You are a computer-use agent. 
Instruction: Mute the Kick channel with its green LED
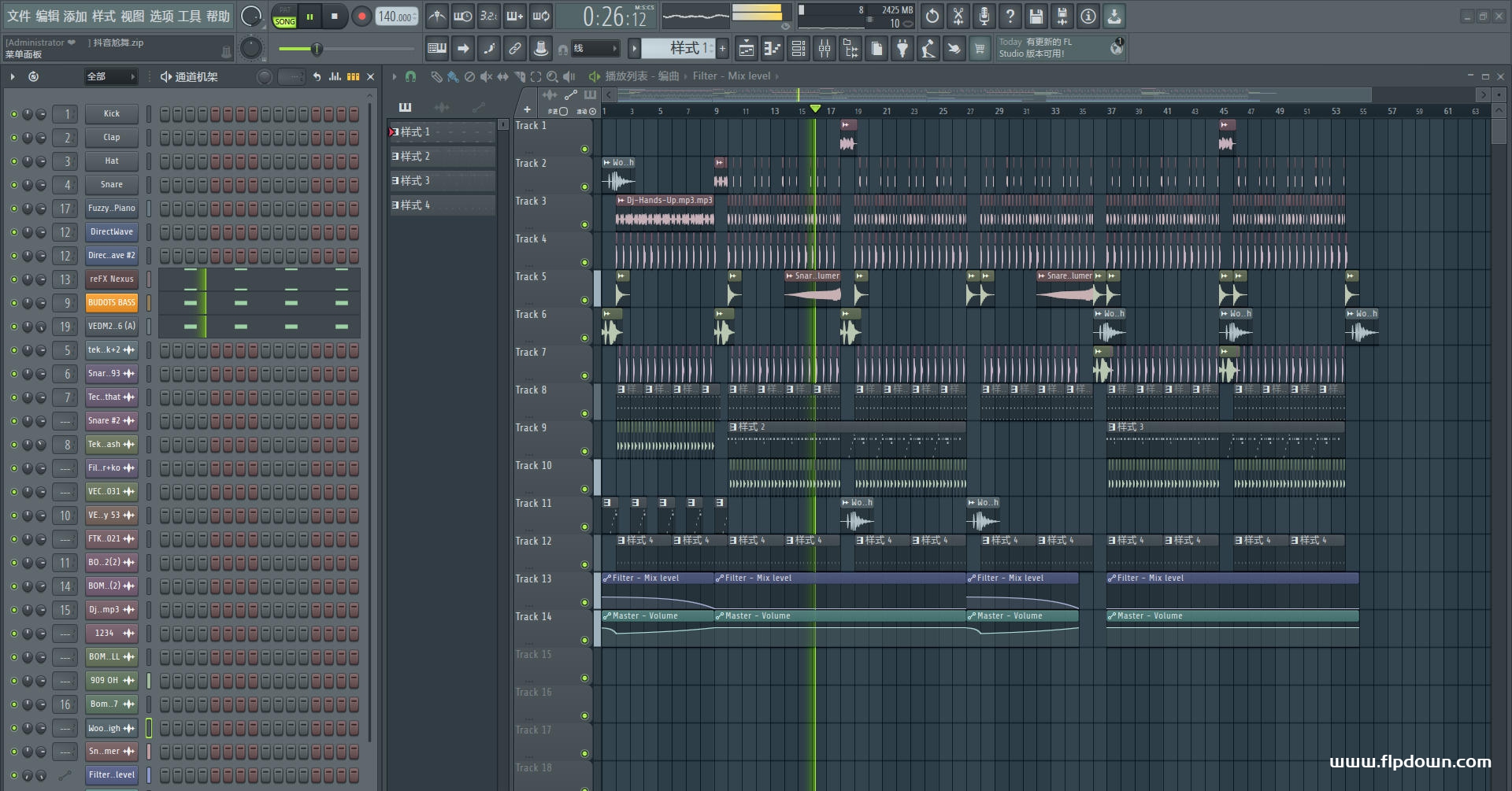13,114
